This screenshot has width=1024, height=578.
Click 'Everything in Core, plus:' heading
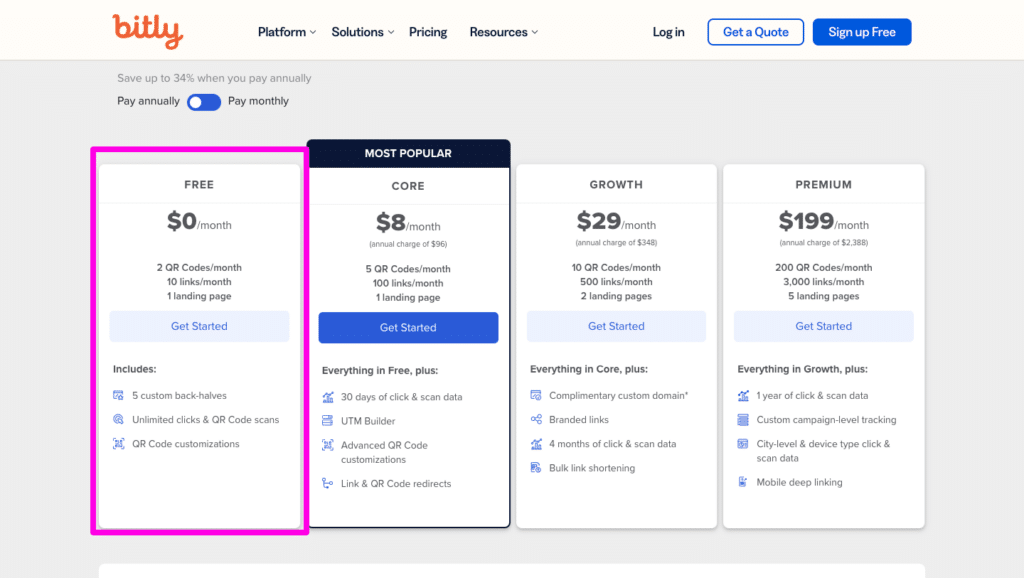pos(588,369)
